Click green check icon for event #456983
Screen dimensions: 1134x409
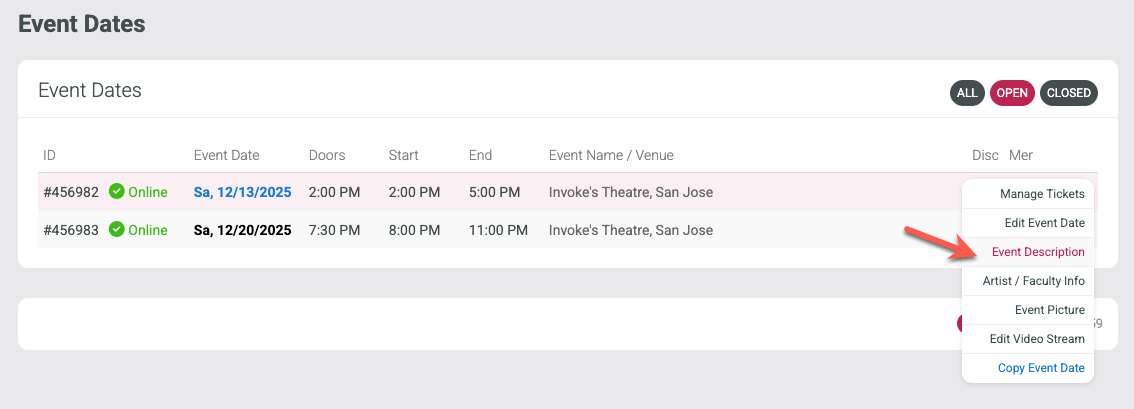coord(116,229)
